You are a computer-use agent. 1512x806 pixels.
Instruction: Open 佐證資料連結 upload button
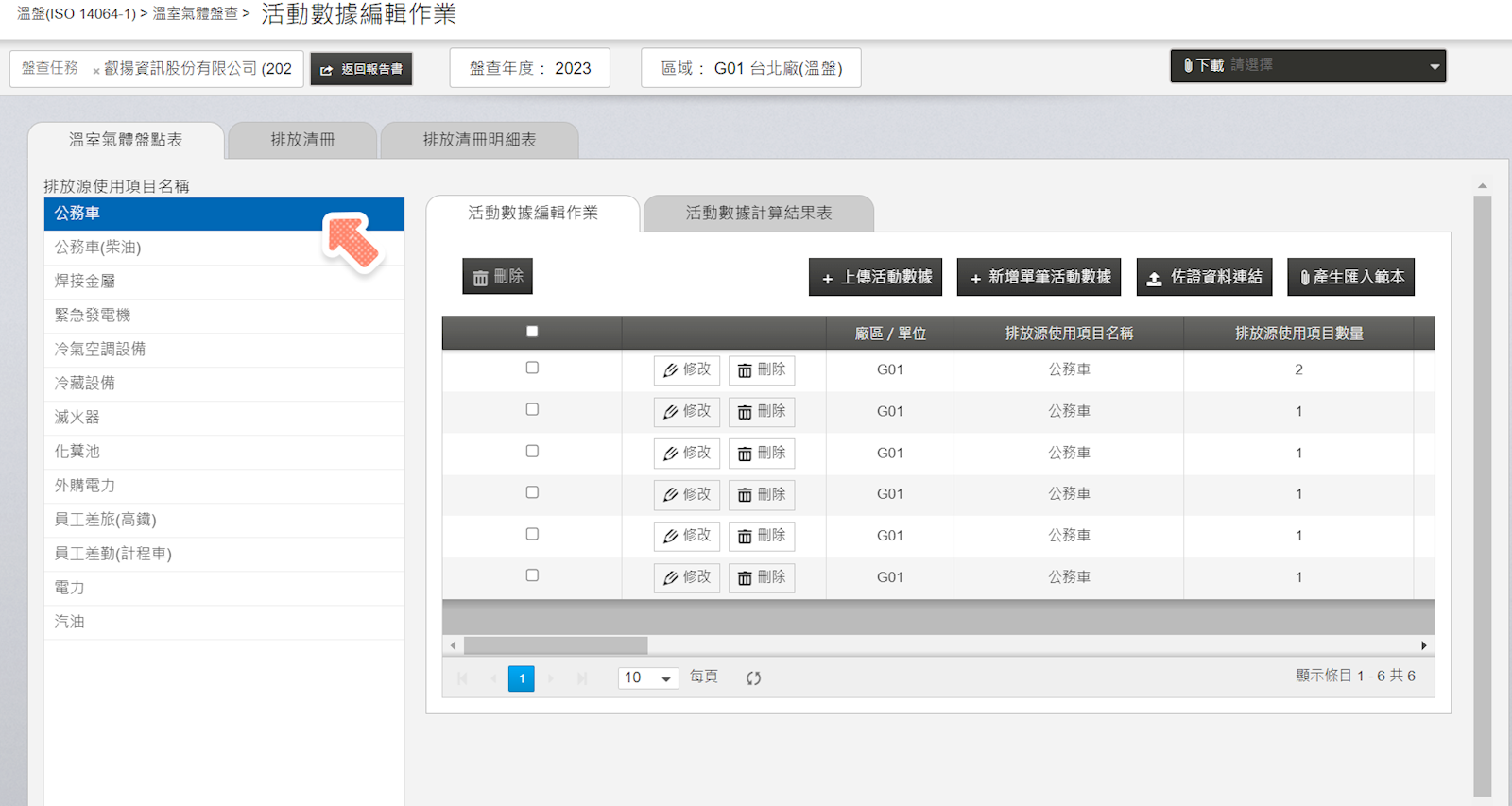point(1204,278)
